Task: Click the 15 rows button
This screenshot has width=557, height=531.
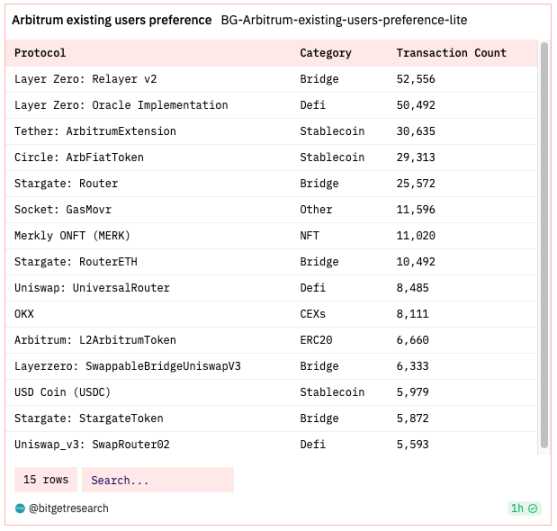Action: click(45, 480)
